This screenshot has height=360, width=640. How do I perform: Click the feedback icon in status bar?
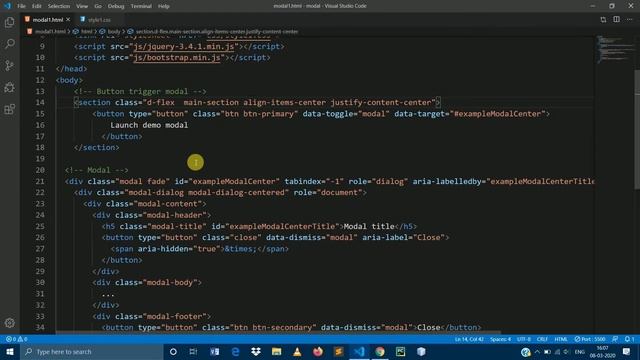tap(615, 339)
